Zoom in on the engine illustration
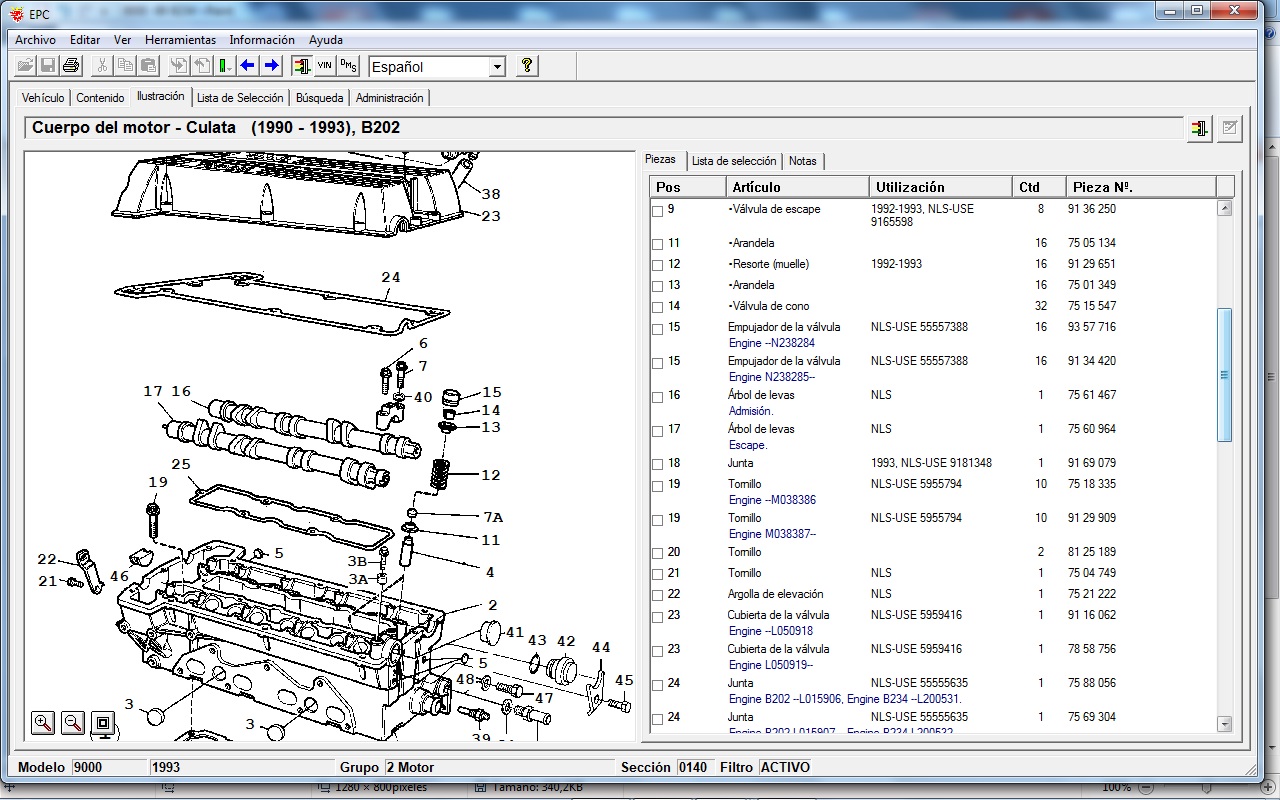The width and height of the screenshot is (1280, 800). 43,722
